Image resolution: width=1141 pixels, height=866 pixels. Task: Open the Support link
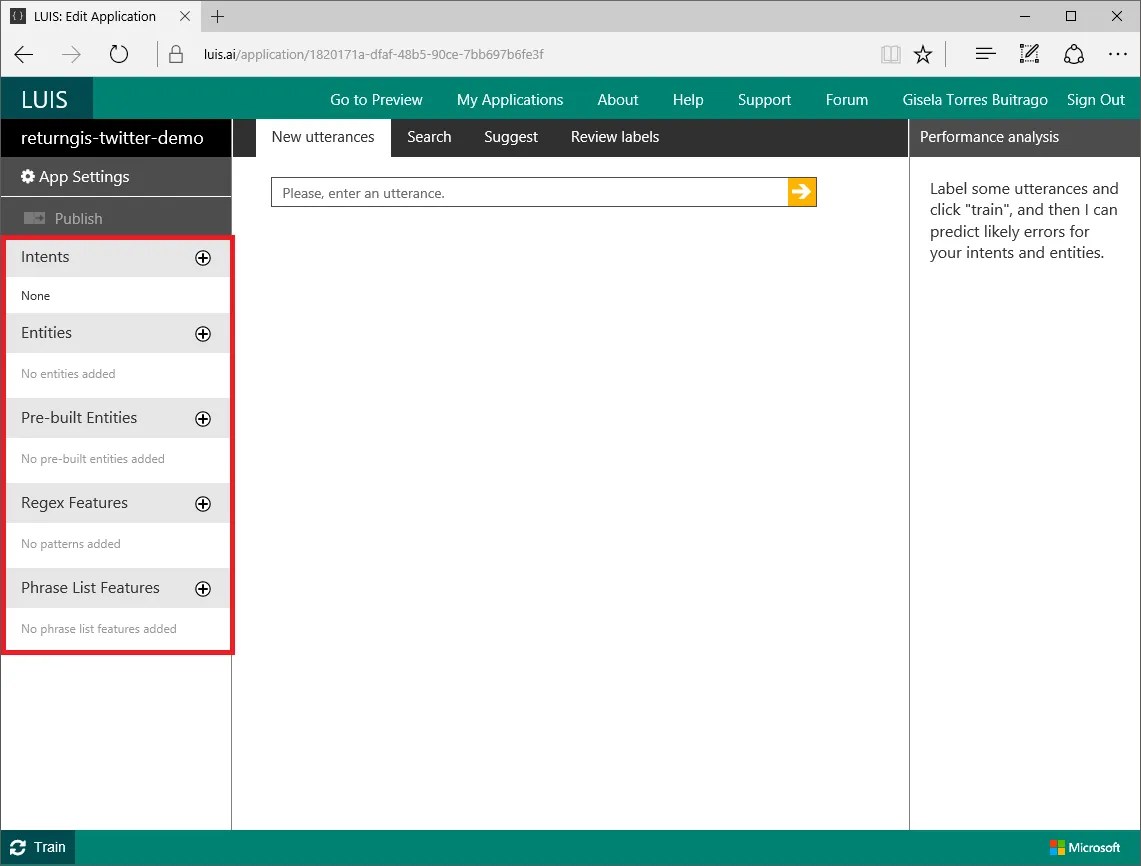764,100
